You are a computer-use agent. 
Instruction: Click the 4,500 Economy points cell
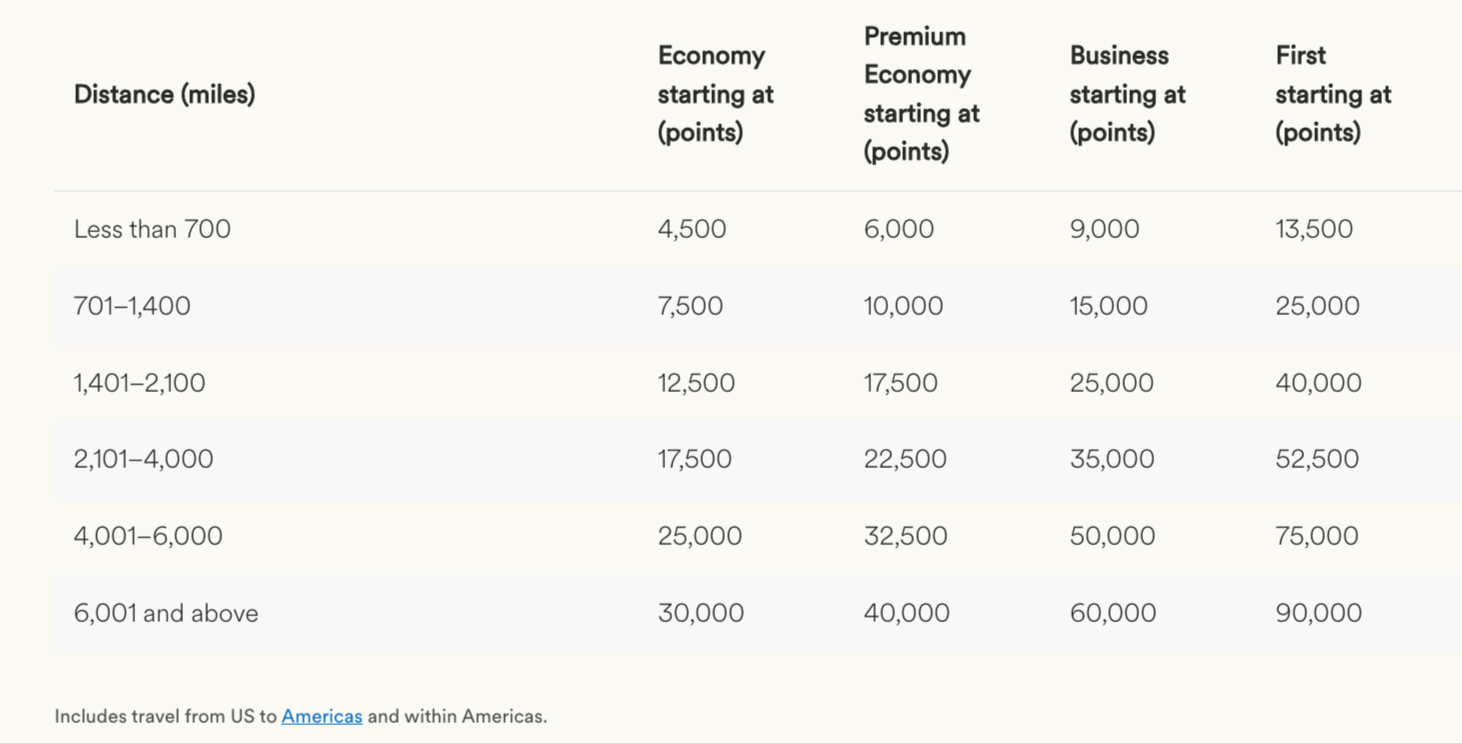(692, 229)
